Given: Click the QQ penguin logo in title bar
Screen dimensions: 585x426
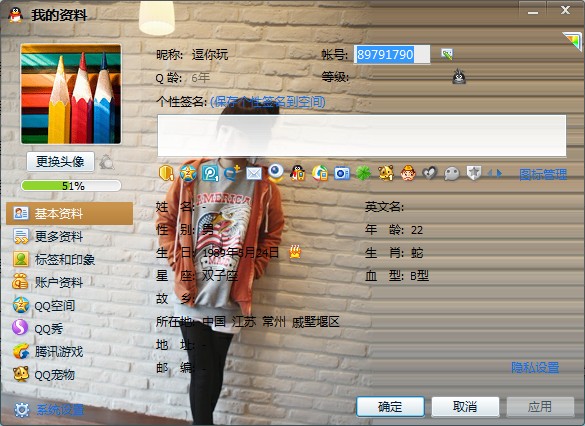Looking at the screenshot, I should coord(15,15).
